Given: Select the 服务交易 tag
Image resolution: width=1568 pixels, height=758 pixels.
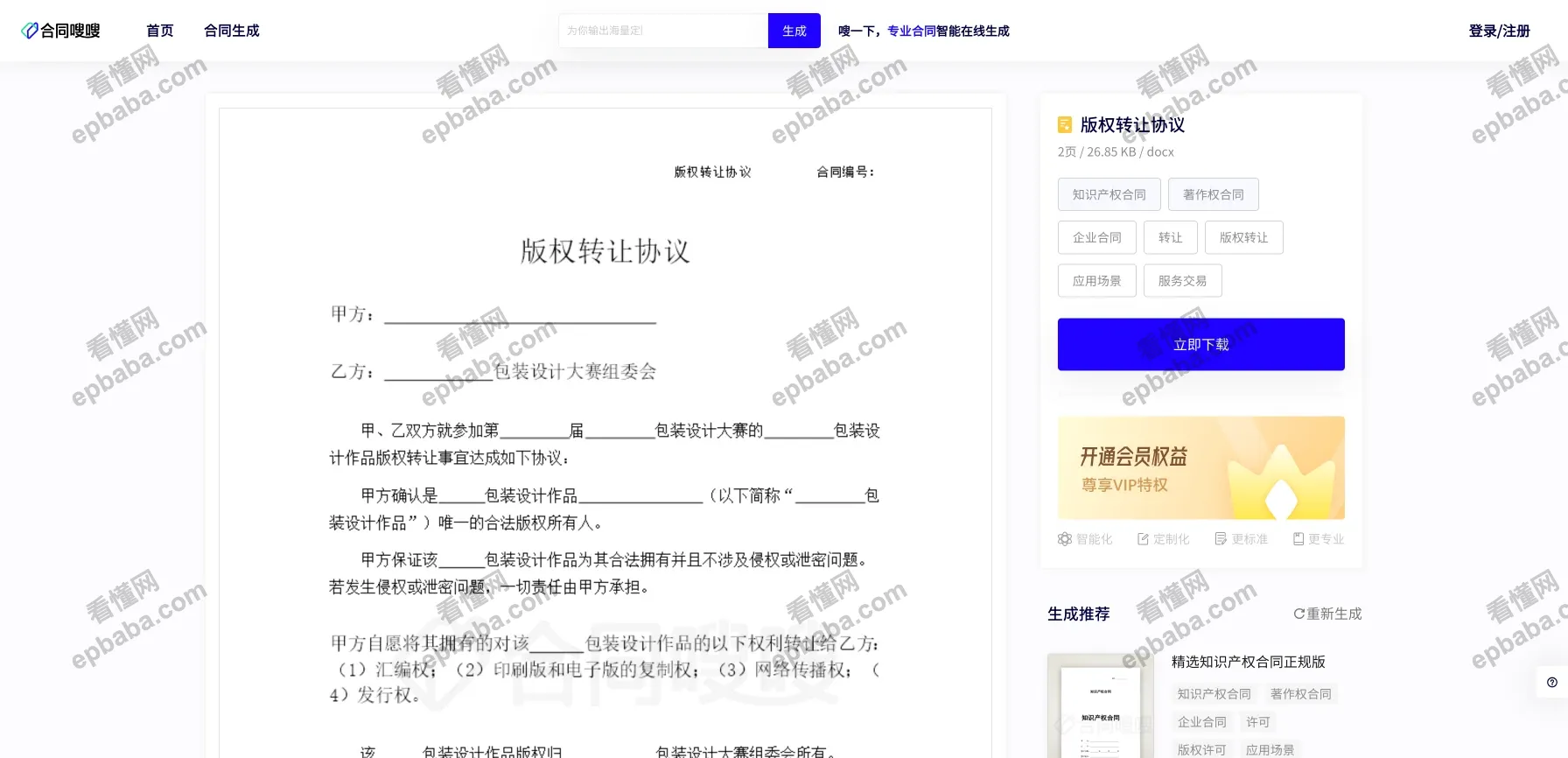Looking at the screenshot, I should 1183,281.
